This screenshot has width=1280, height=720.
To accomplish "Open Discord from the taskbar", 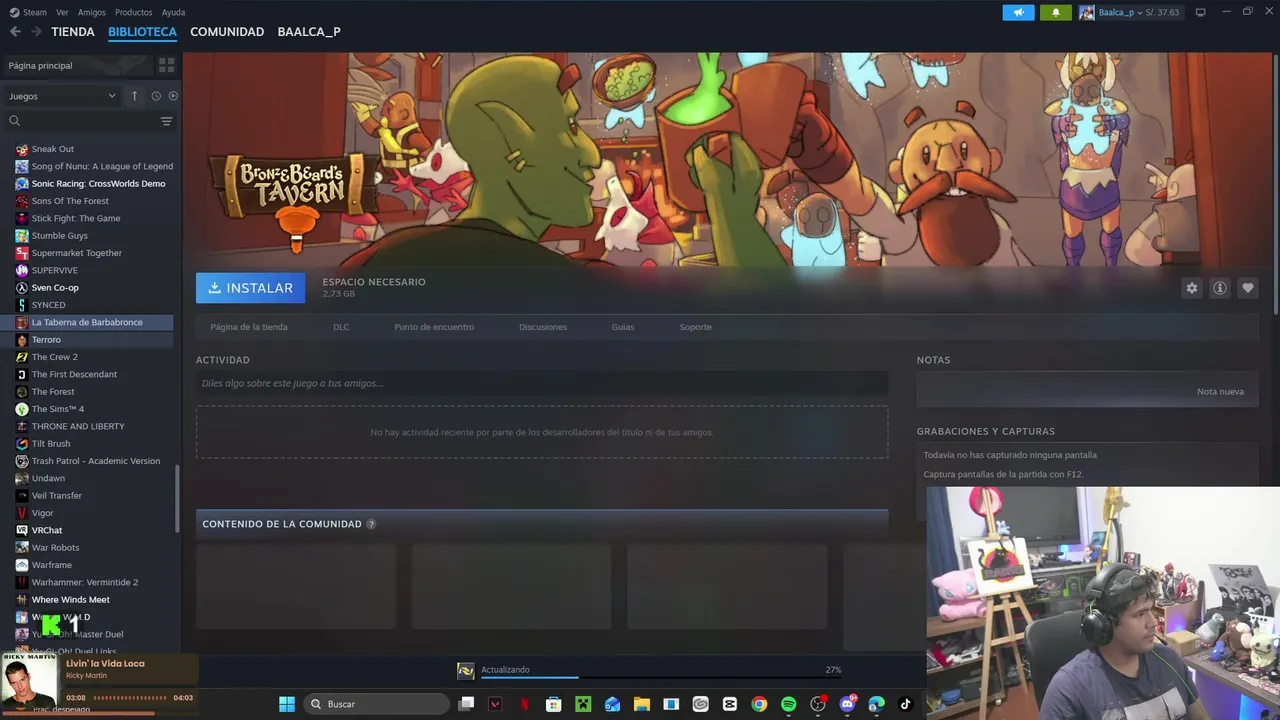I will point(847,704).
